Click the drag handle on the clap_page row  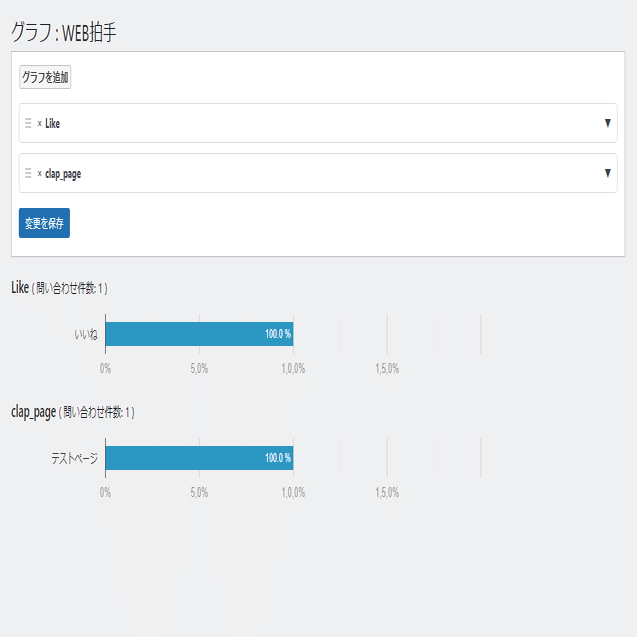pyautogui.click(x=28, y=174)
